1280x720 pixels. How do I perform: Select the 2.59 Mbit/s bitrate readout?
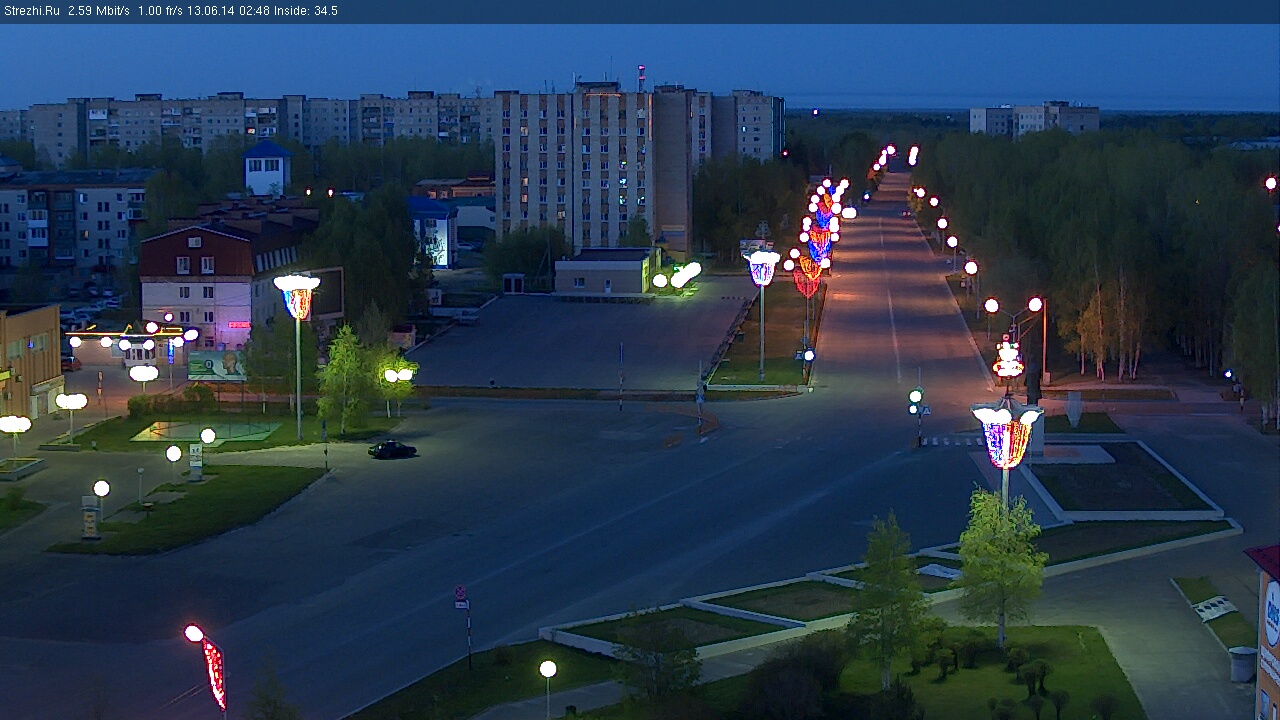[99, 11]
